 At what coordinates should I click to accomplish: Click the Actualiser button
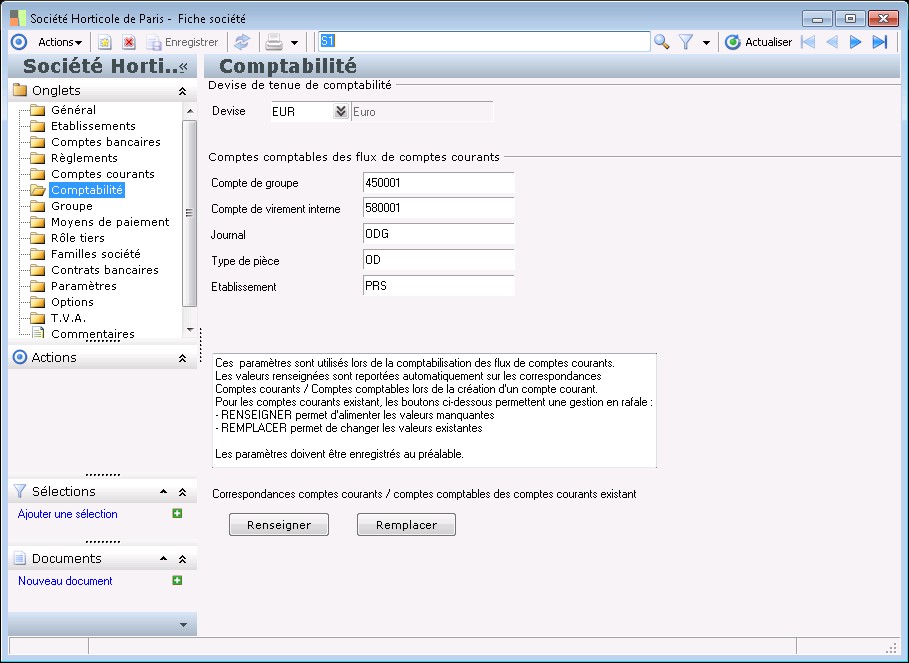point(759,42)
